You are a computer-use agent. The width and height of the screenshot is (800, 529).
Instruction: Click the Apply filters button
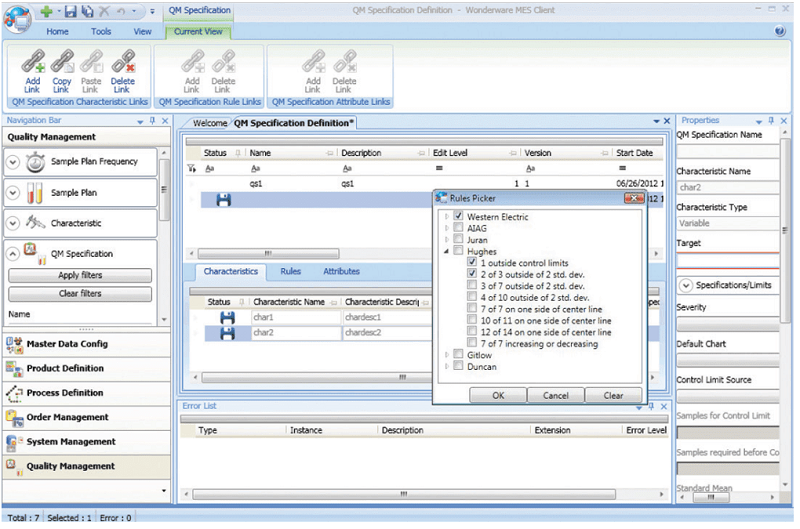coord(80,275)
